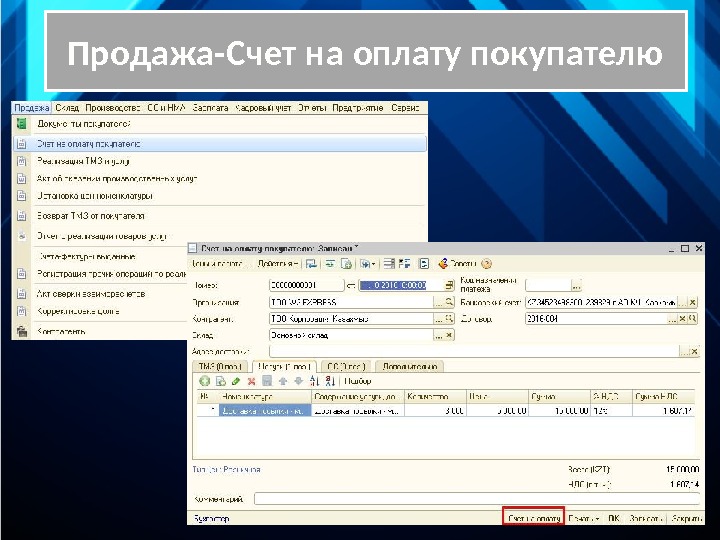Click the Подбор button above the table

pos(358,381)
